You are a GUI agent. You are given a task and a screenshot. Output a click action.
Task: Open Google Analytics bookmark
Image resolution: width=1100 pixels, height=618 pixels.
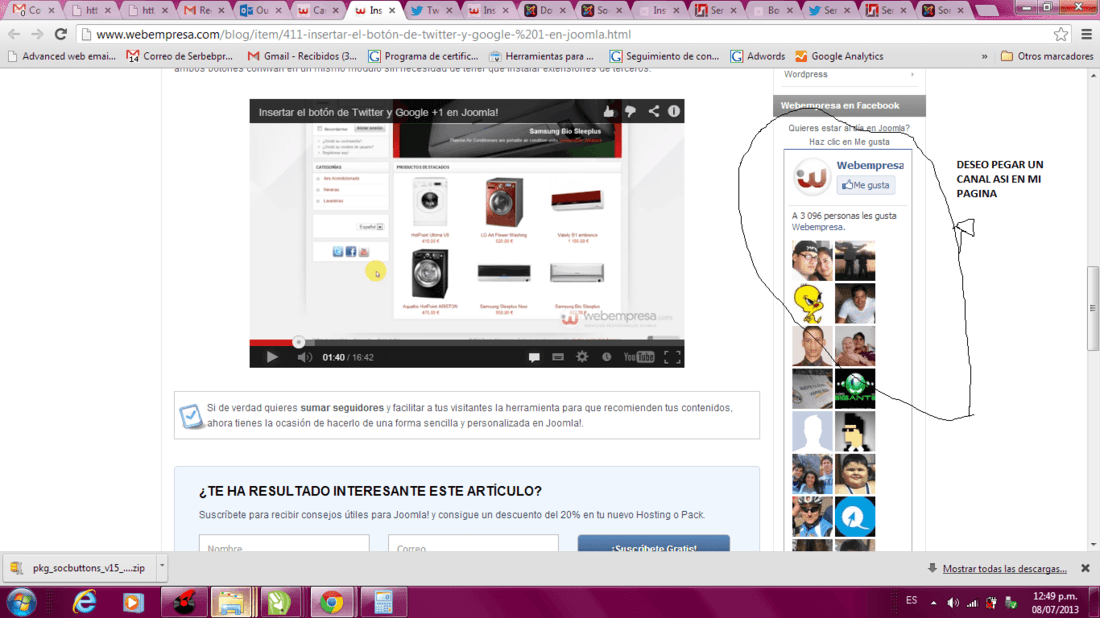click(x=839, y=56)
